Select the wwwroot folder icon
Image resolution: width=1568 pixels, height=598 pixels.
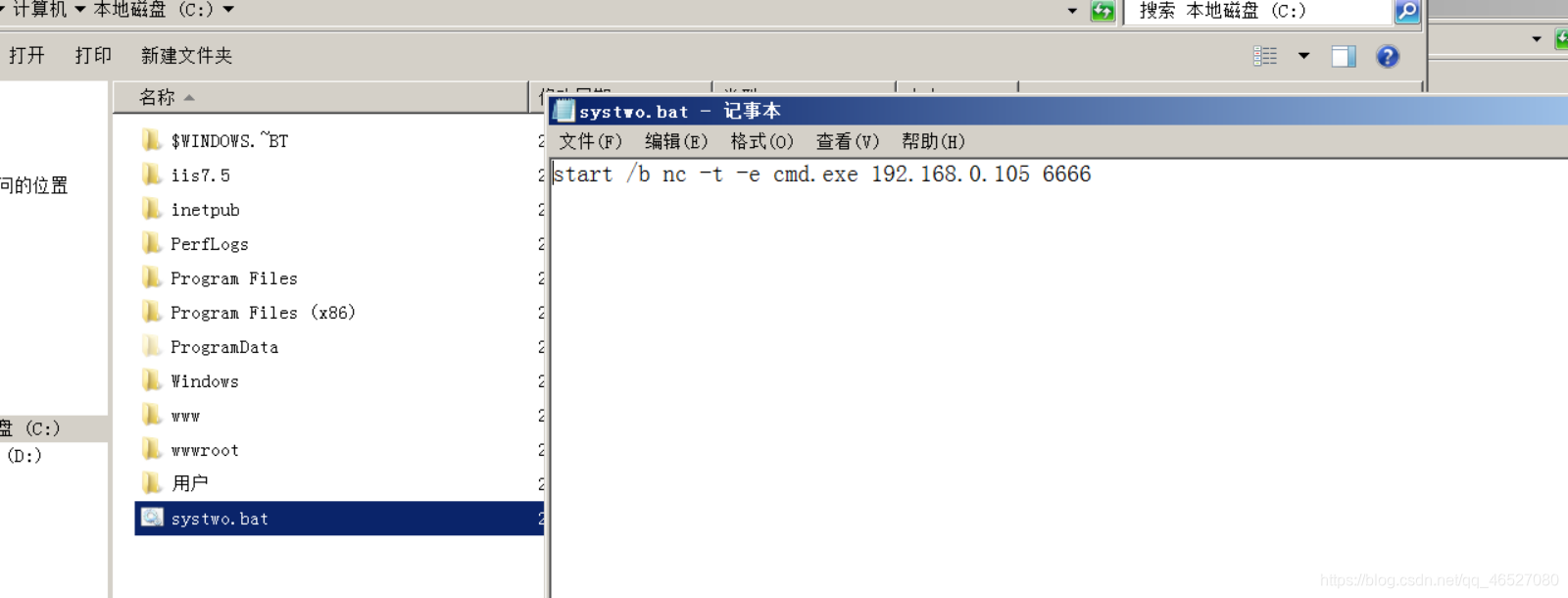151,449
